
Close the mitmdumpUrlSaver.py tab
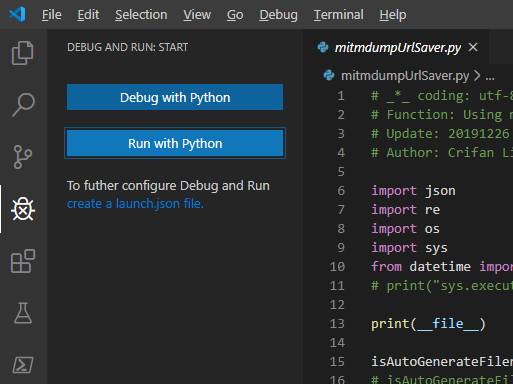(x=473, y=47)
